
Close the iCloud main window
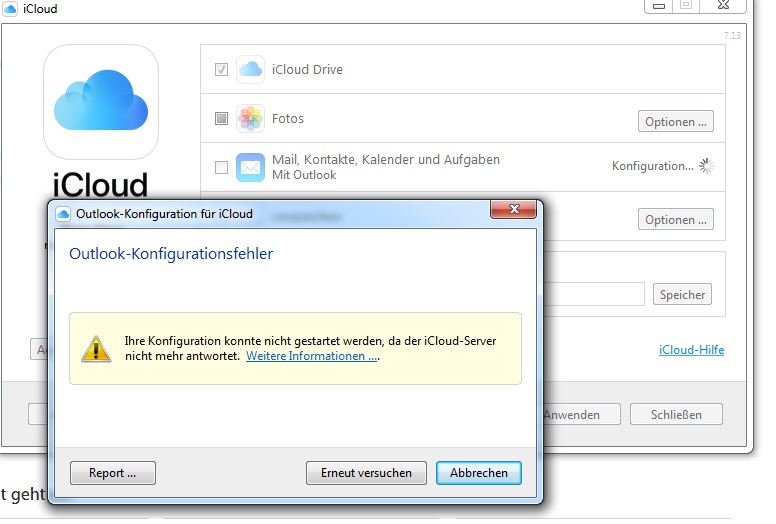[723, 6]
